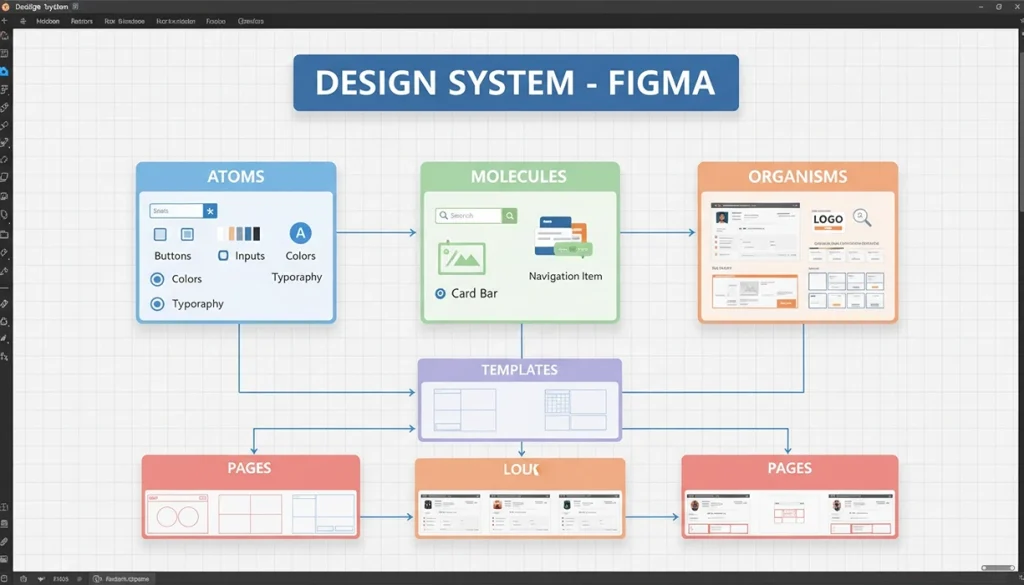
Task: Select the DESIGN SYSTEM - FIGMA title banner
Action: coord(516,83)
